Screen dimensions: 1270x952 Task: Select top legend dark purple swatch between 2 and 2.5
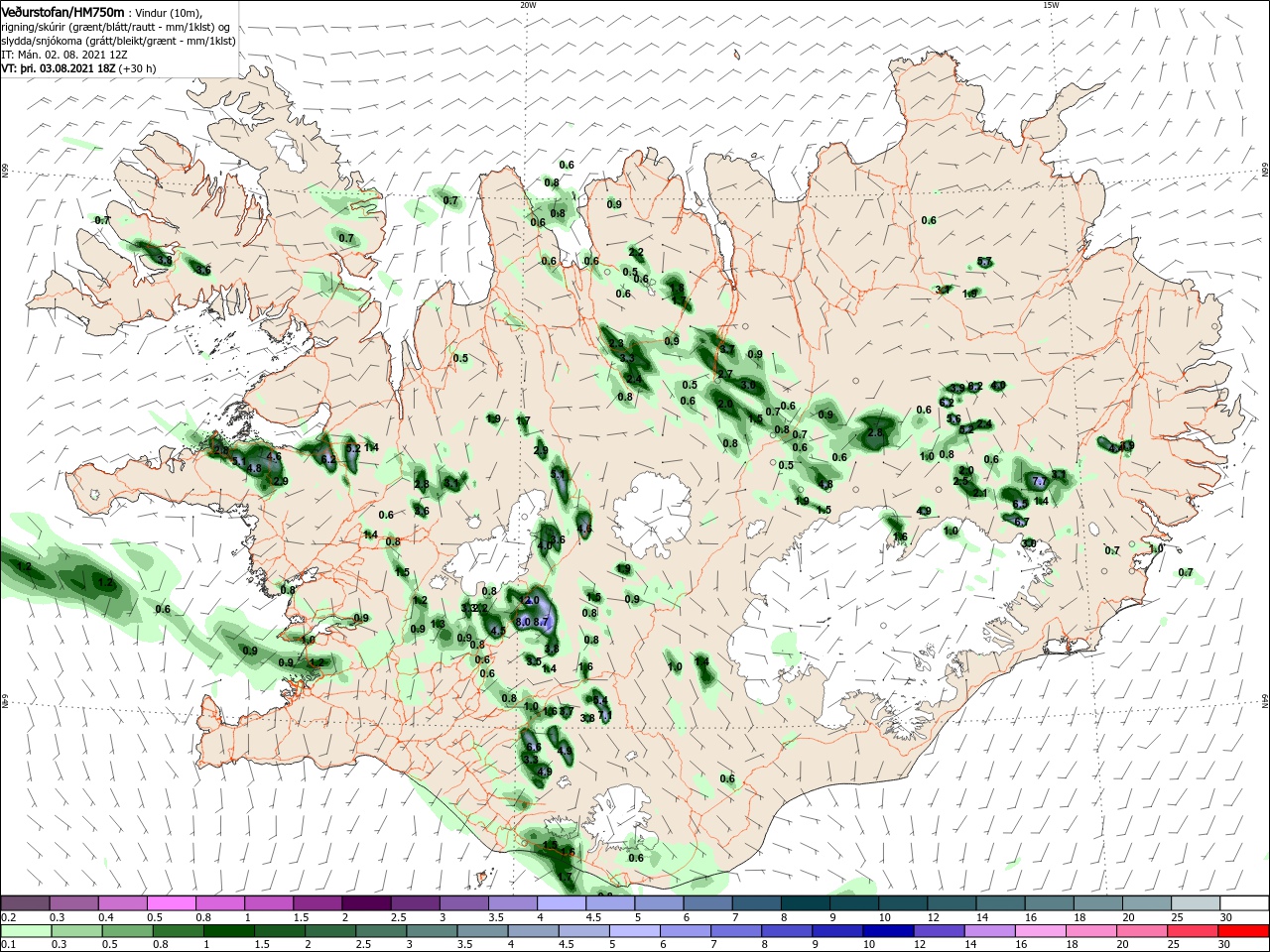[366, 902]
